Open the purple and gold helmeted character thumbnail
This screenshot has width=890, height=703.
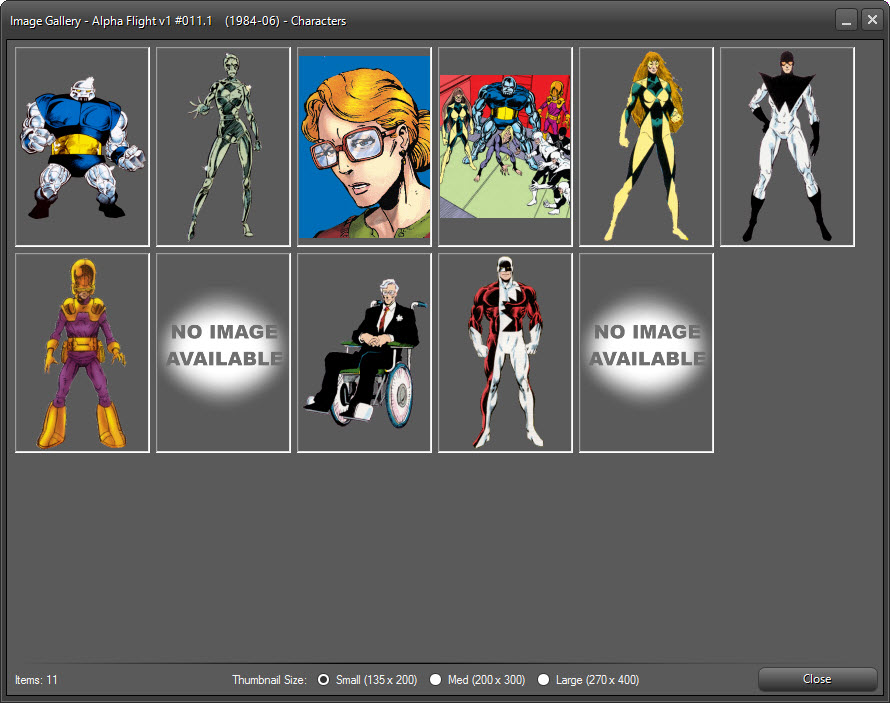(x=82, y=352)
